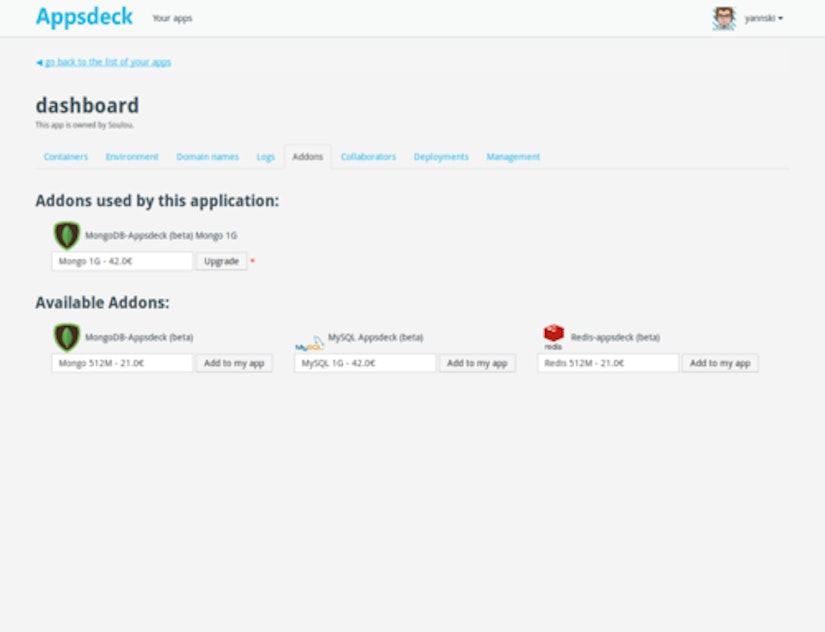Open the Mongo 512M plan dropdown
825x632 pixels.
[x=122, y=363]
